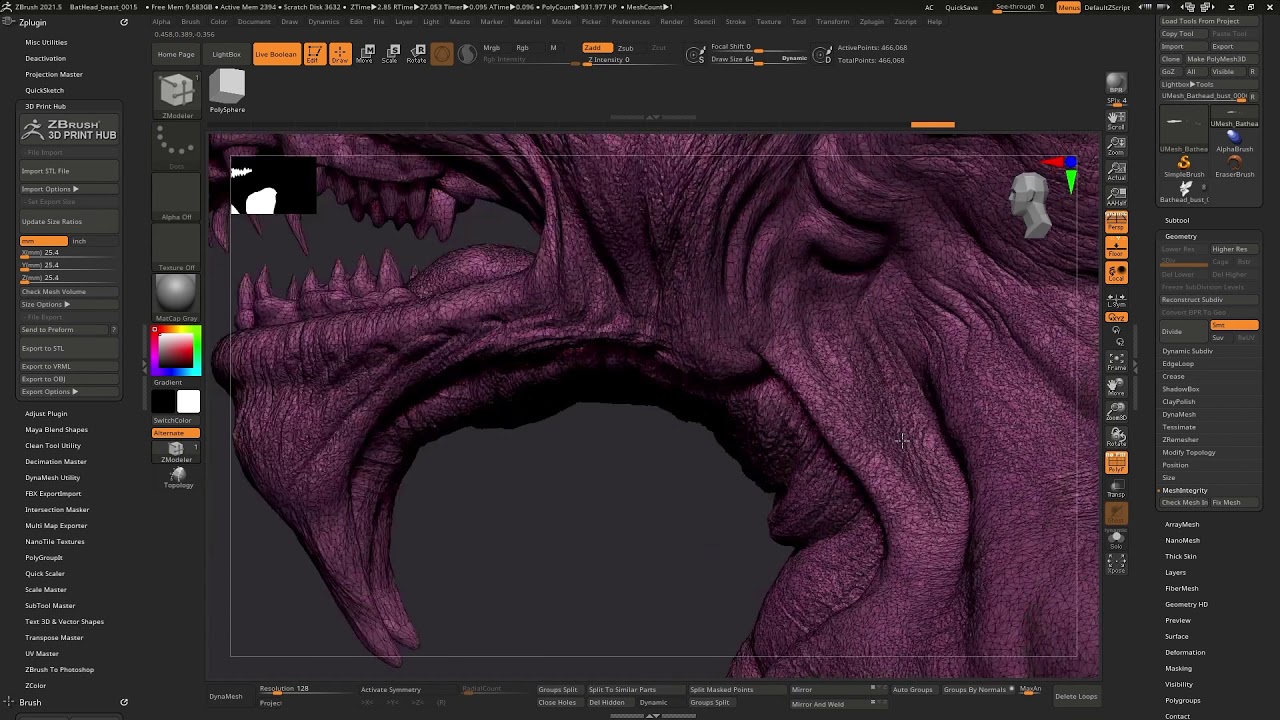The image size is (1280, 720).
Task: Click the AAHalf icon
Action: pyautogui.click(x=1116, y=197)
